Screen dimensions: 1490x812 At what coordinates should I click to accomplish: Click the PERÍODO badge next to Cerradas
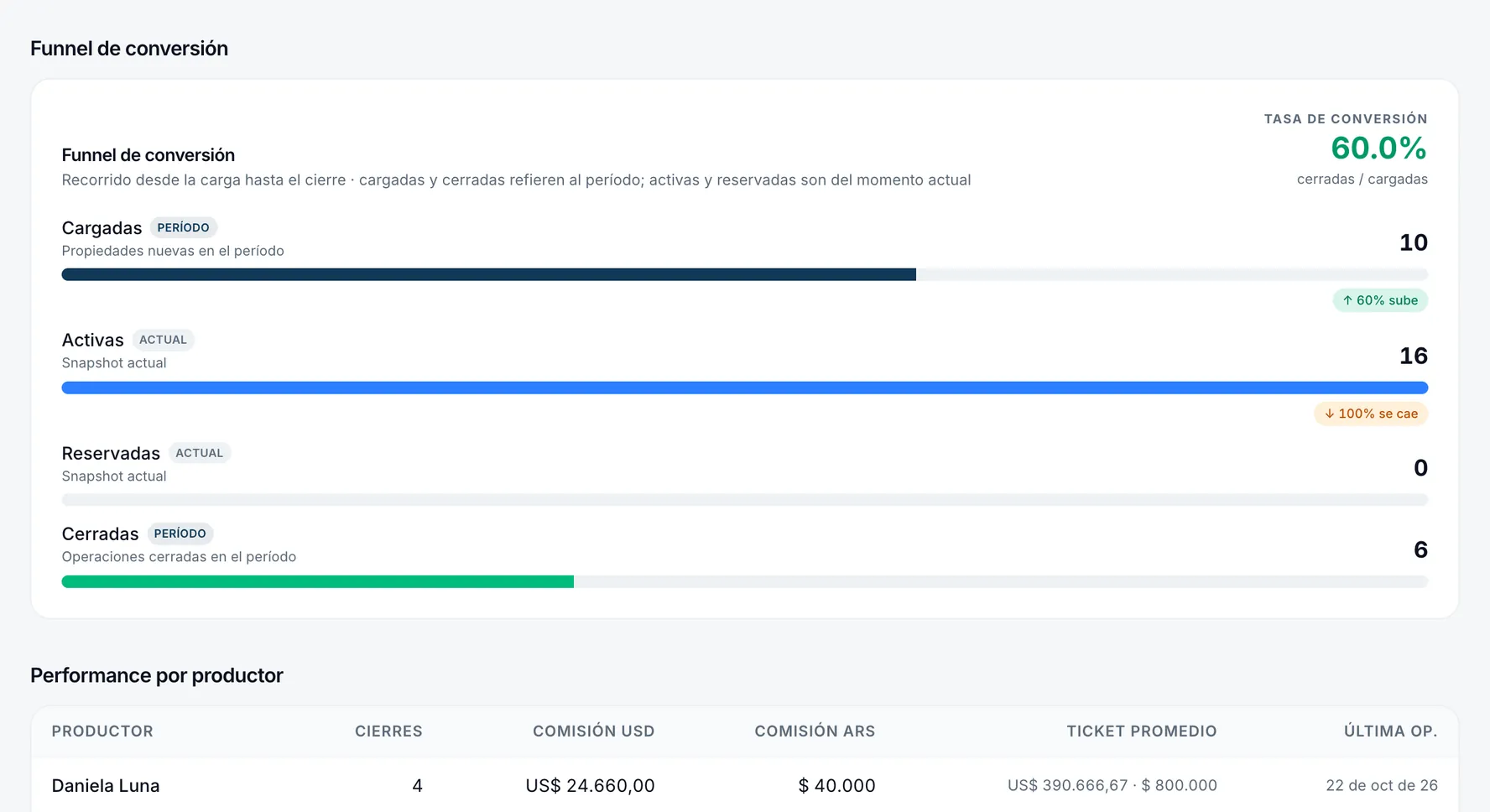(180, 534)
